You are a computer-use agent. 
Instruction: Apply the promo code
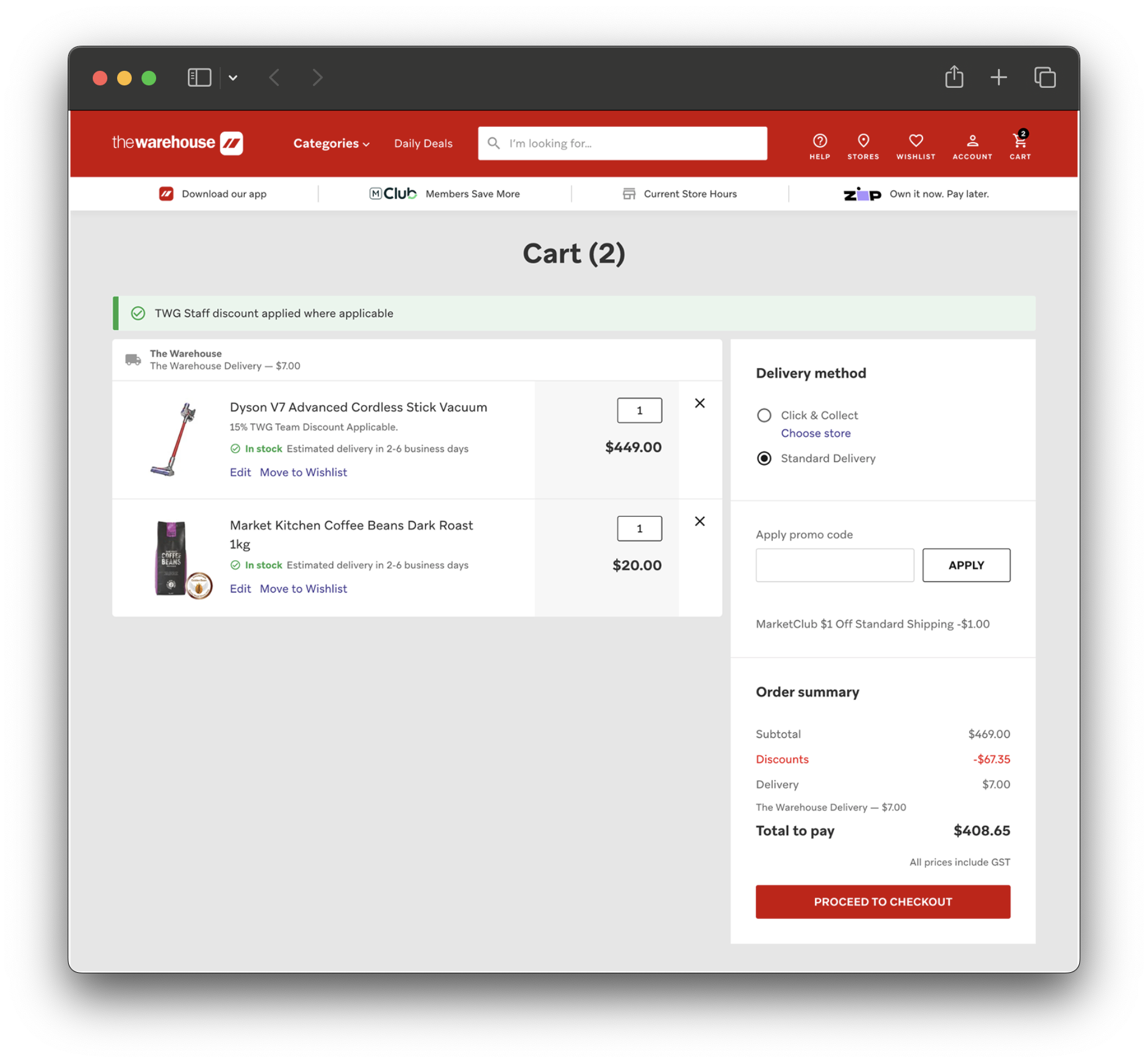pos(966,565)
